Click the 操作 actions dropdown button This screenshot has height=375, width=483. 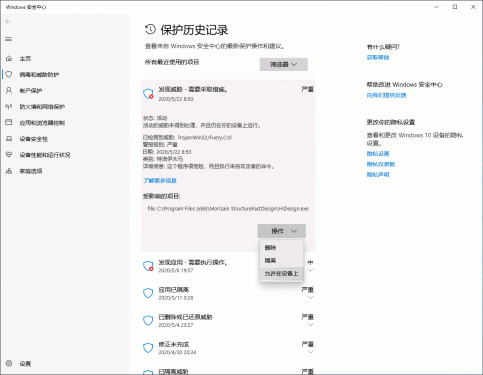click(x=282, y=231)
